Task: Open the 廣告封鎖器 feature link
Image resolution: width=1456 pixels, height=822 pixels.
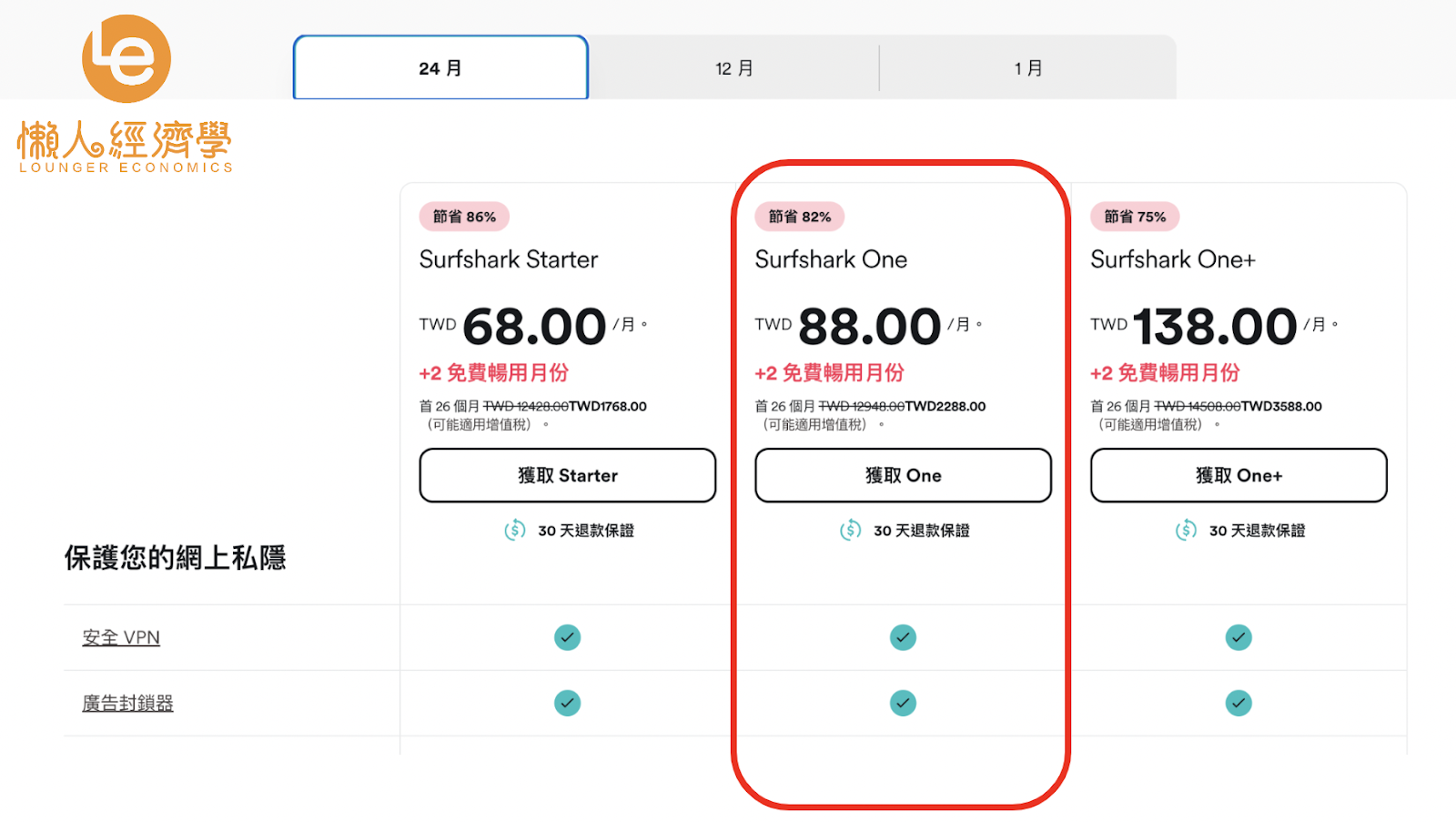Action: (127, 703)
